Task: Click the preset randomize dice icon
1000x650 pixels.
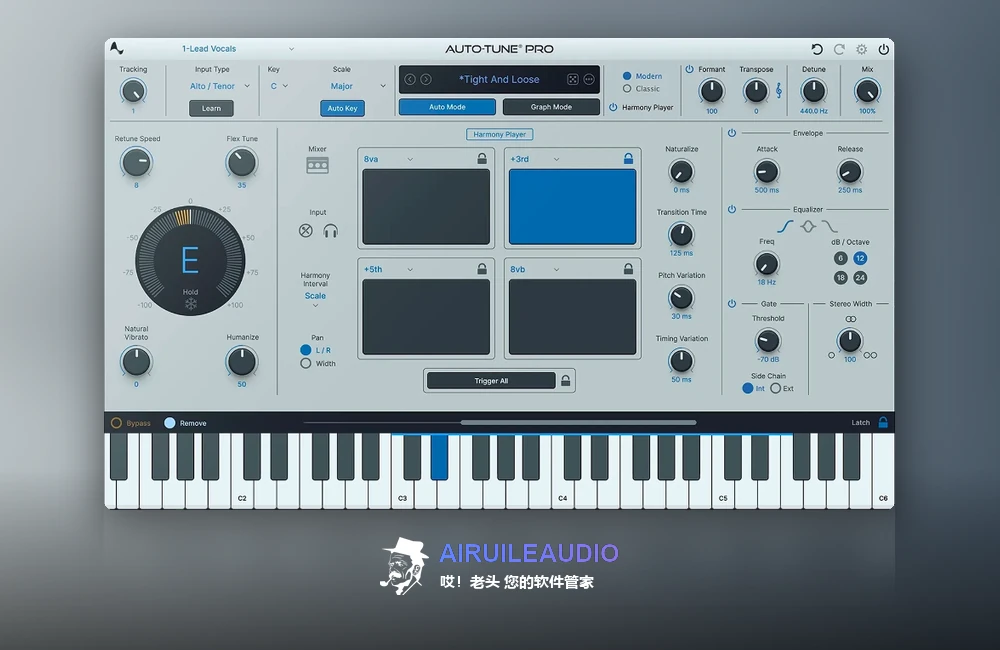Action: (x=573, y=79)
